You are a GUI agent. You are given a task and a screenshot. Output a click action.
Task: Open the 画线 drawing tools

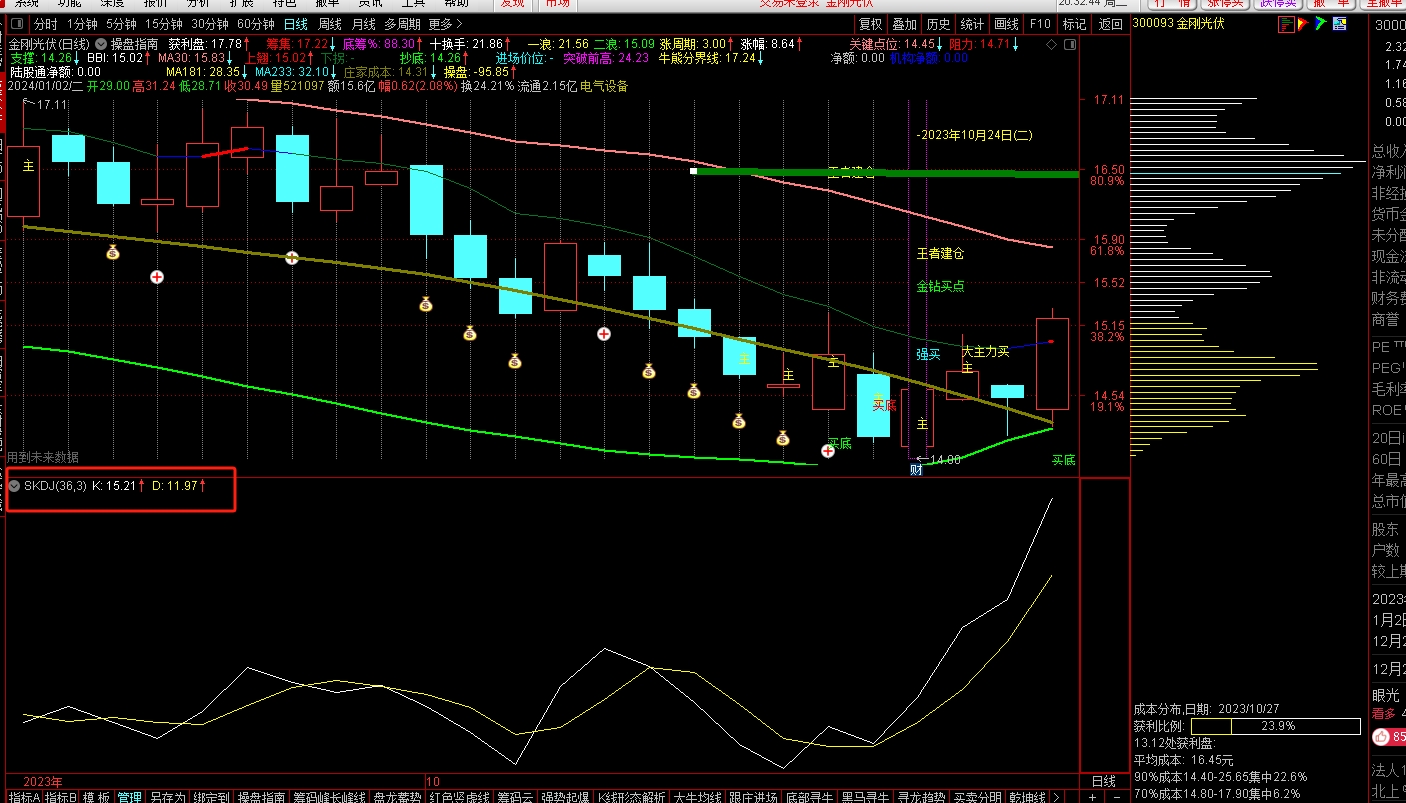(1006, 24)
